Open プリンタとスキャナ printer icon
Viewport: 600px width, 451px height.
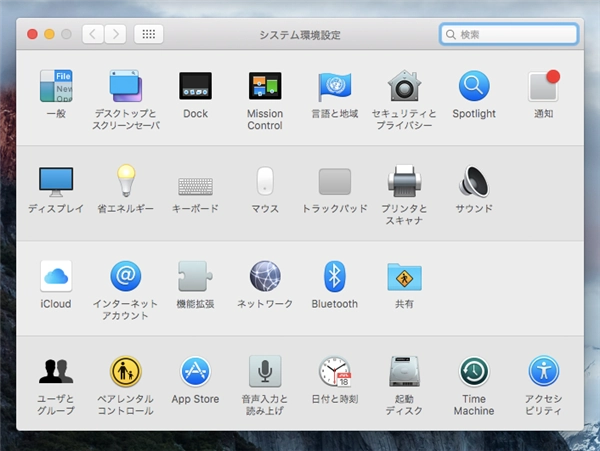coord(404,181)
